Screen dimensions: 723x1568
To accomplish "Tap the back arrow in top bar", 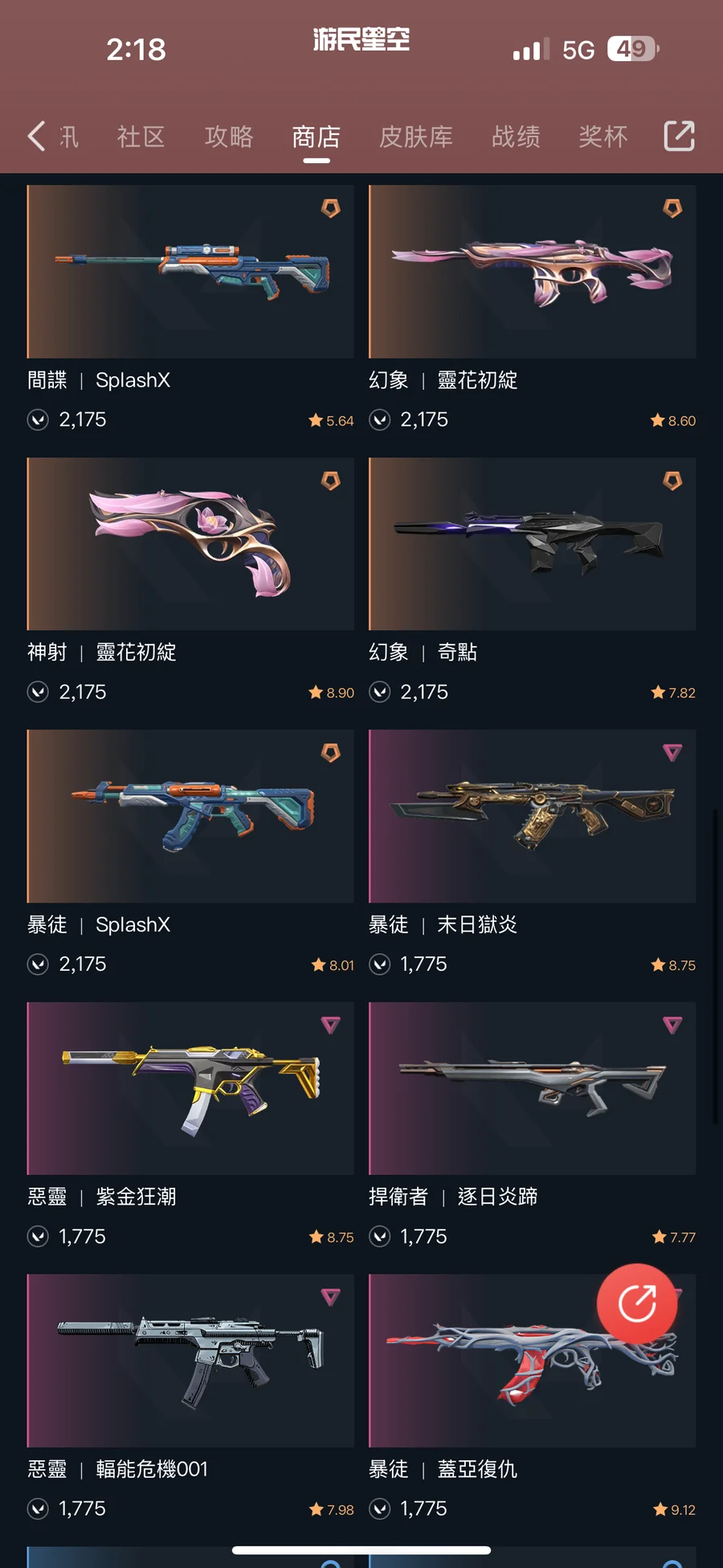I will [x=36, y=136].
